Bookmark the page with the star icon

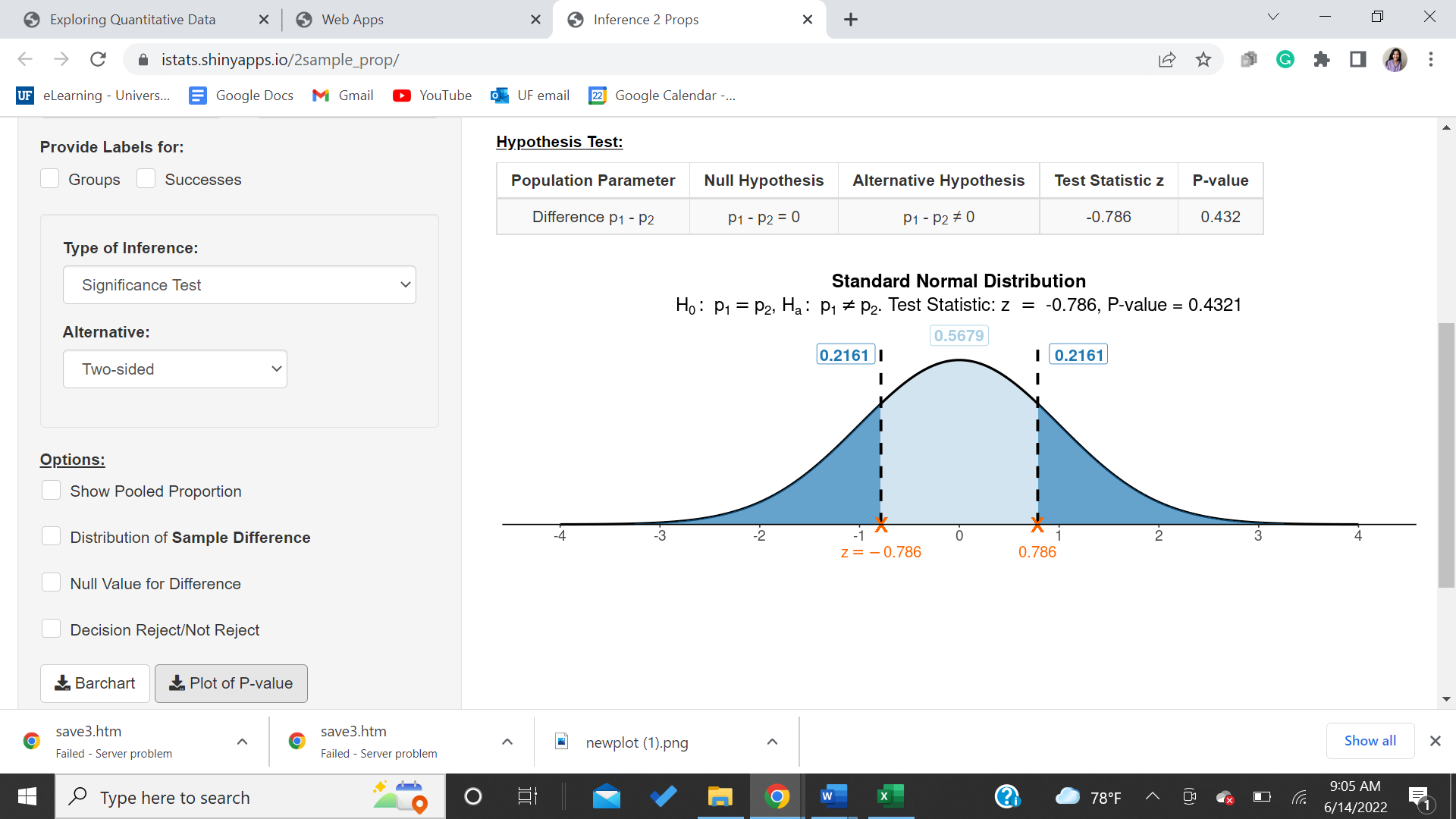point(1203,60)
